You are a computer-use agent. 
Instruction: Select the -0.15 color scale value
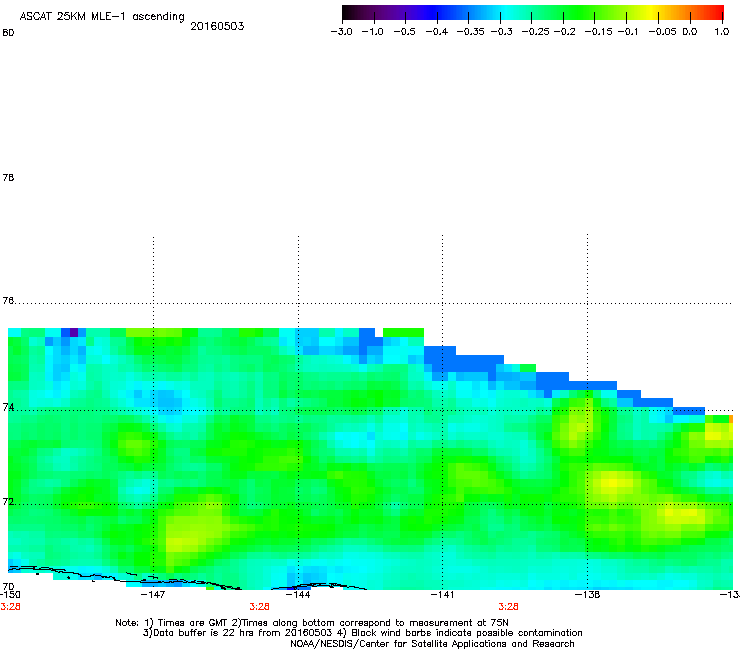pyautogui.click(x=598, y=32)
